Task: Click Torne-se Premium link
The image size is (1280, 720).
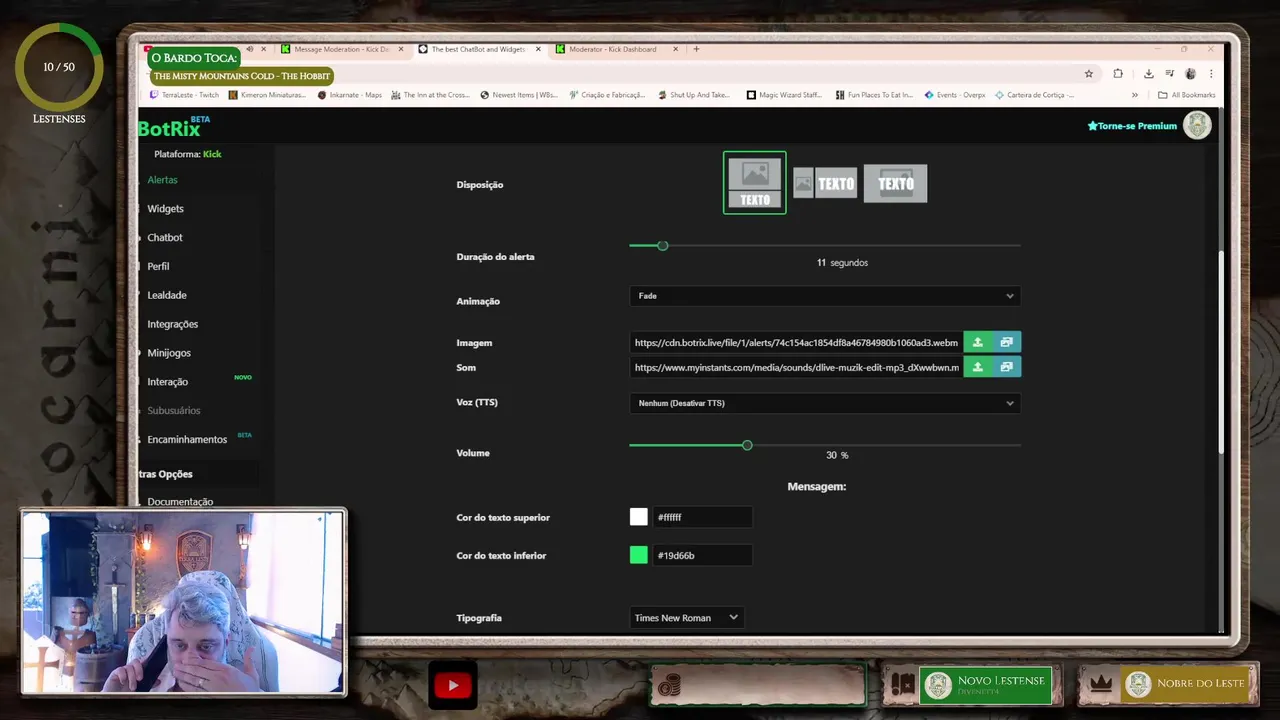Action: pyautogui.click(x=1132, y=126)
